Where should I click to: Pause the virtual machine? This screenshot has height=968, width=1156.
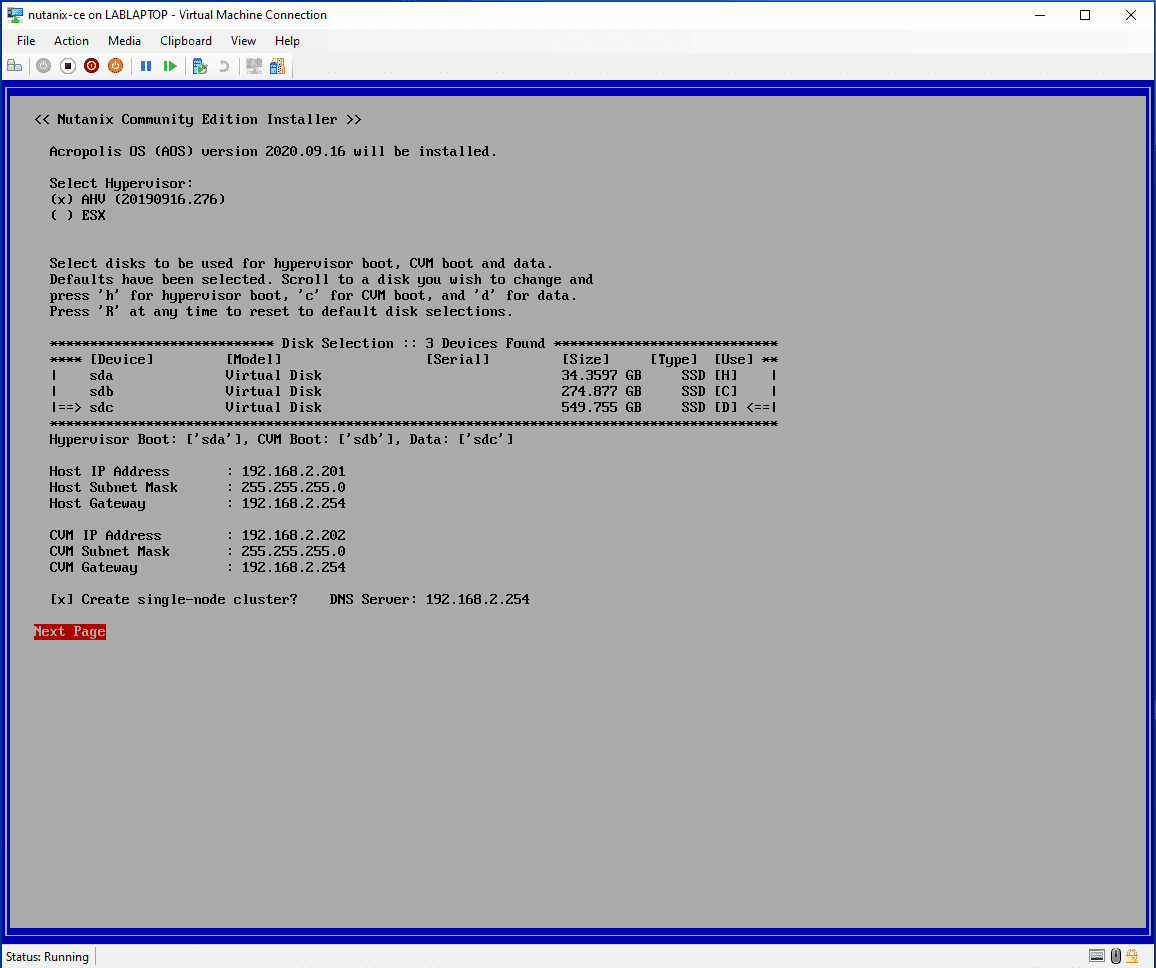click(x=146, y=66)
